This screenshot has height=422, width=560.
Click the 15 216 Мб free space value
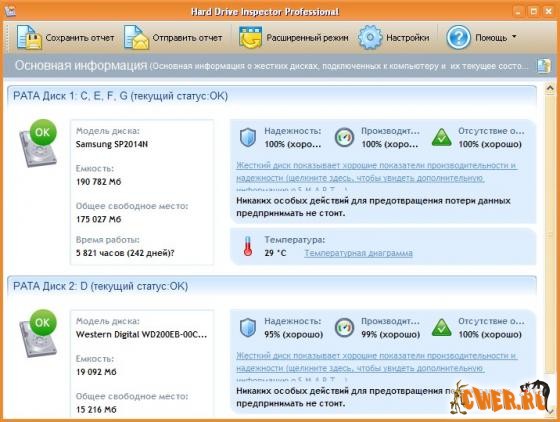pos(96,410)
